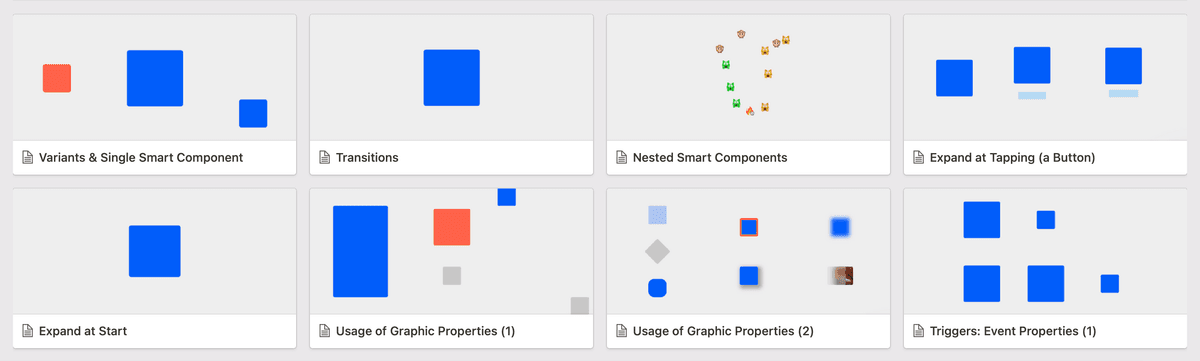Select the Transitions file title

[367, 158]
